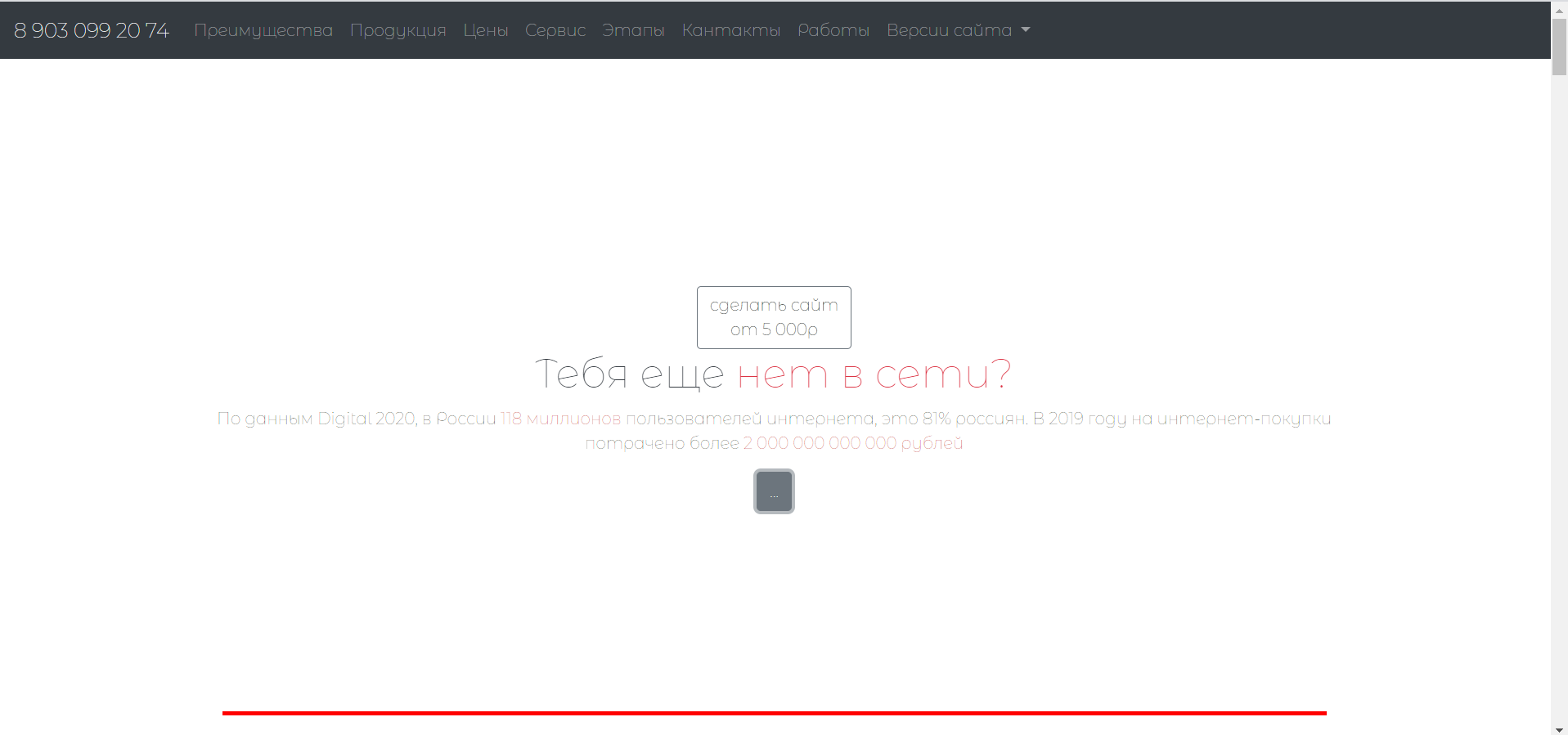The width and height of the screenshot is (1568, 735).
Task: Go to the Продукция section
Action: coord(398,30)
